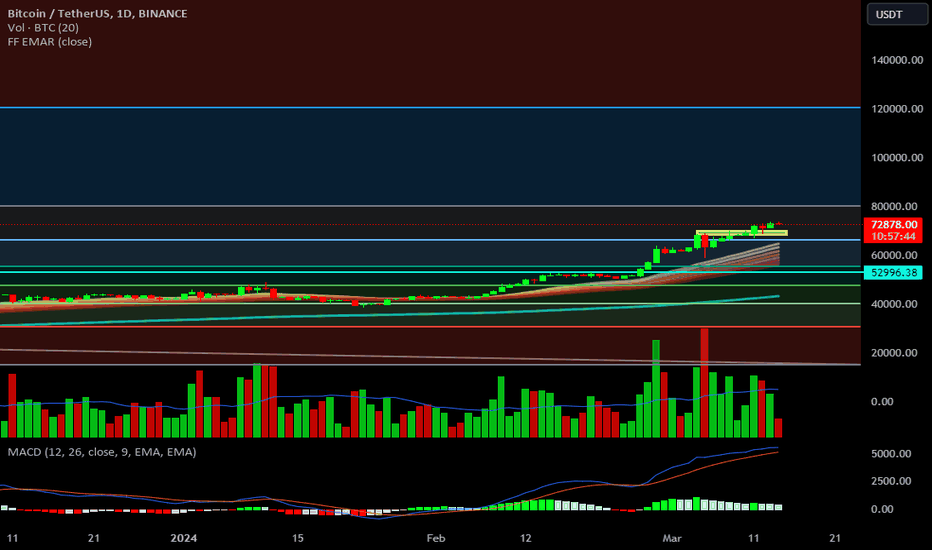
Task: Click the 21 date label near right edge
Action: (835, 538)
